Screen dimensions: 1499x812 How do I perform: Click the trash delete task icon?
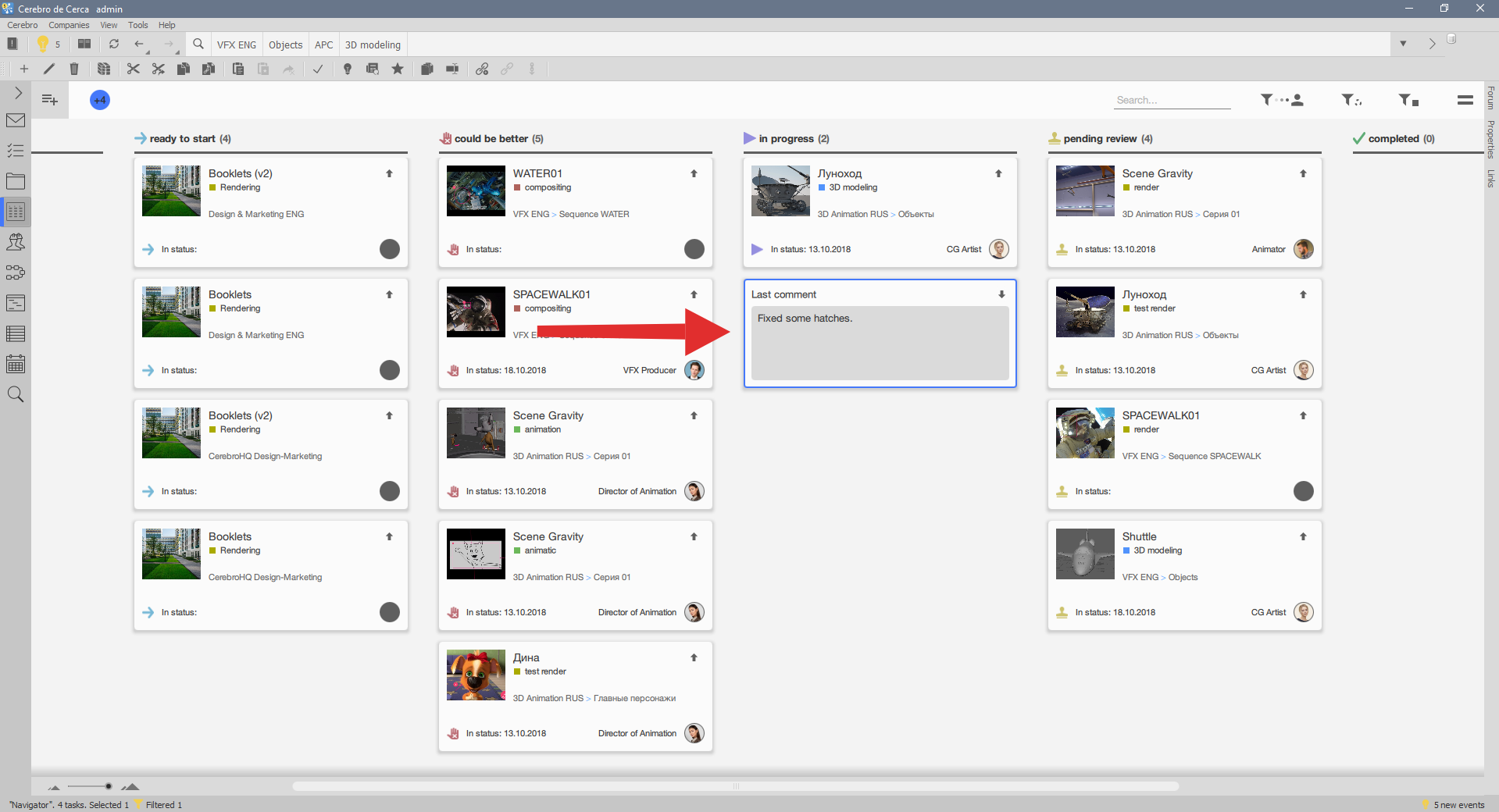(x=74, y=69)
